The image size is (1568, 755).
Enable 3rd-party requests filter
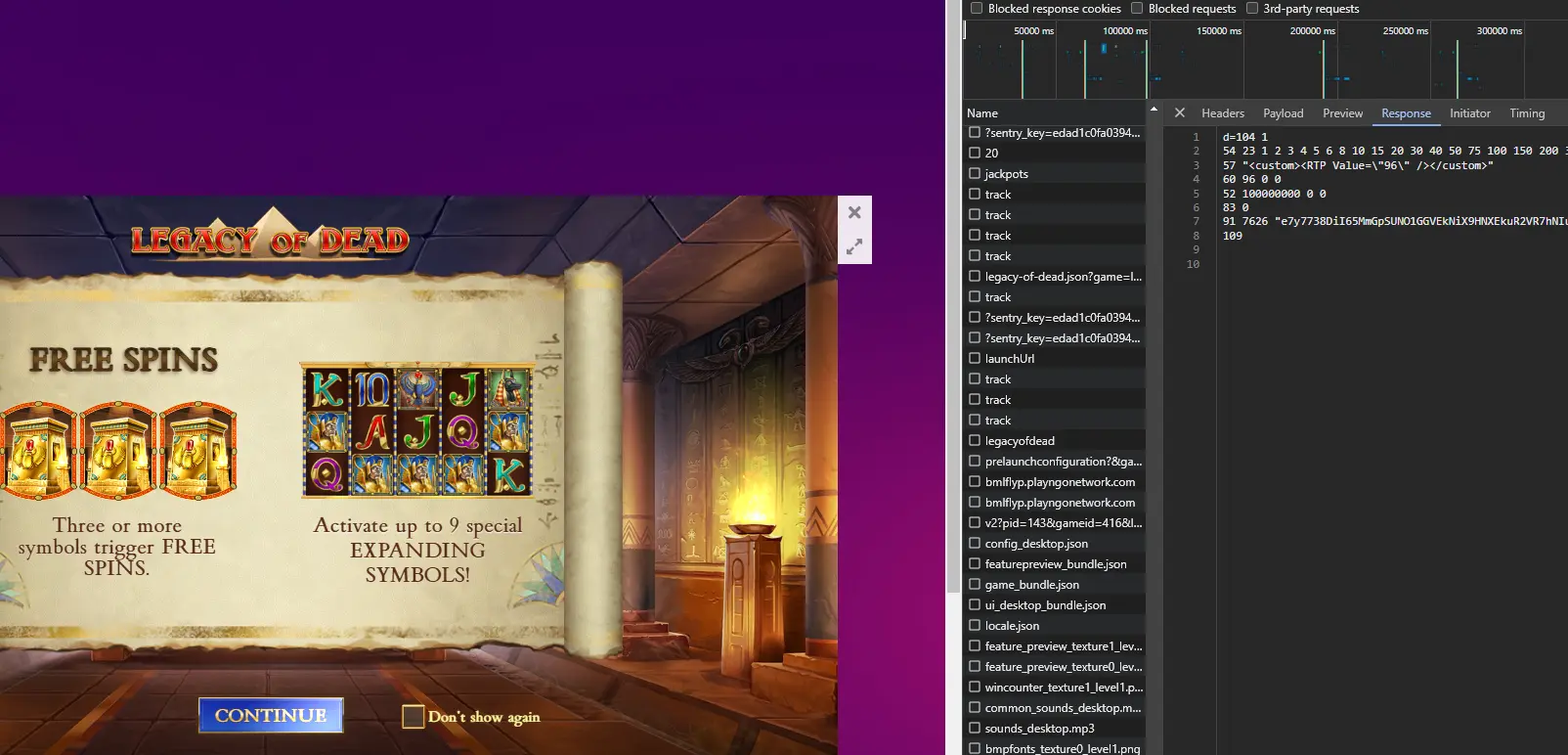(1252, 9)
